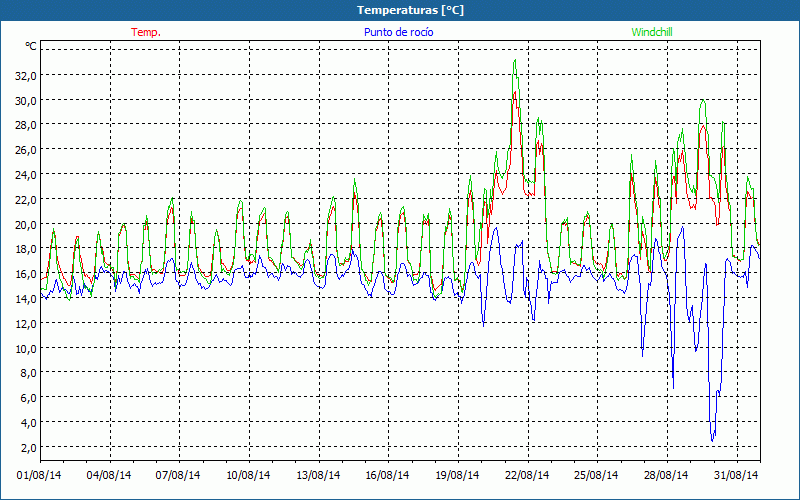The width and height of the screenshot is (800, 500).
Task: Click the 04/08/14 date label
Action: (109, 475)
